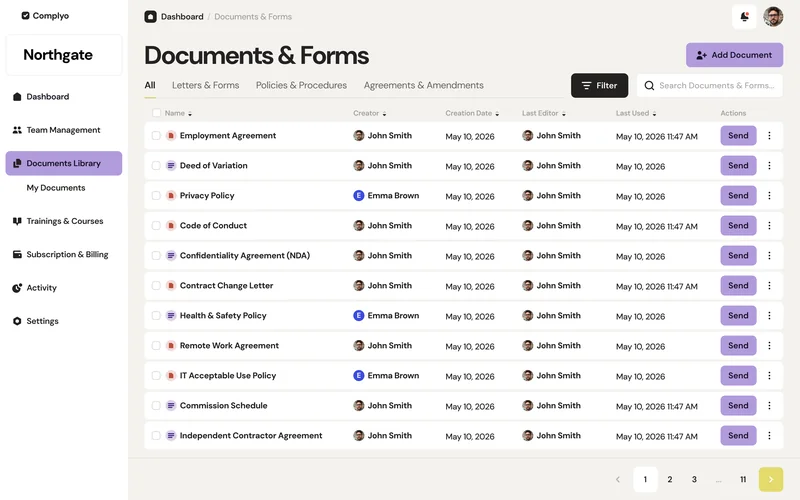Go to previous page with left chevron
Image resolution: width=800 pixels, height=500 pixels.
coord(618,479)
